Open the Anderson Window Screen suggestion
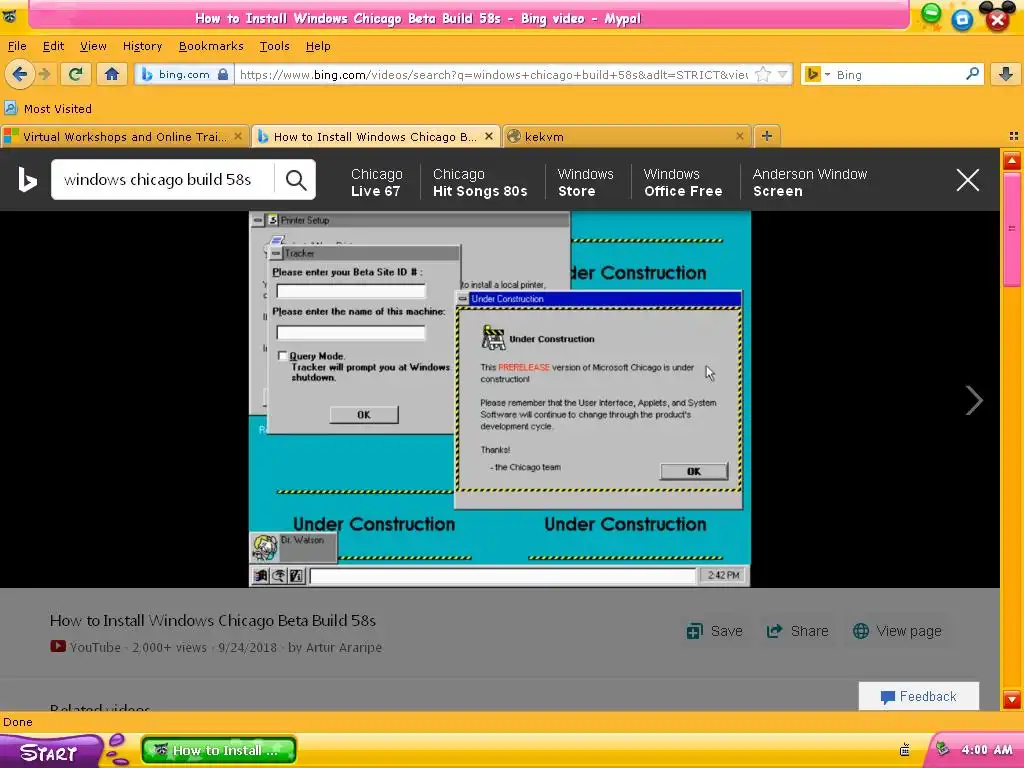 810,183
